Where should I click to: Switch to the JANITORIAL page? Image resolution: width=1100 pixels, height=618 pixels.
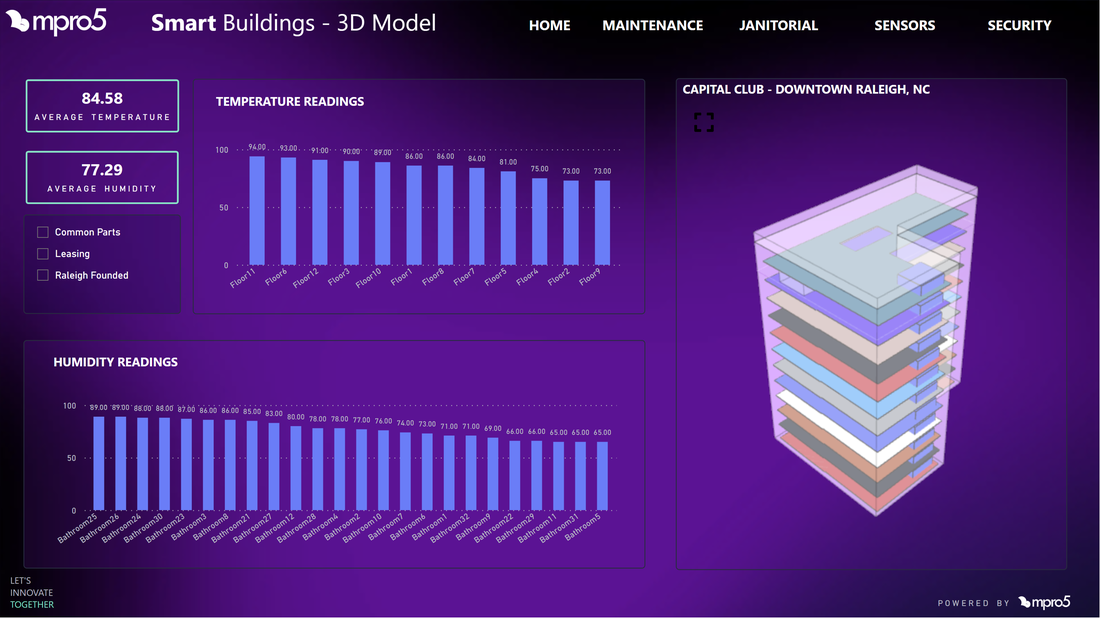click(778, 25)
